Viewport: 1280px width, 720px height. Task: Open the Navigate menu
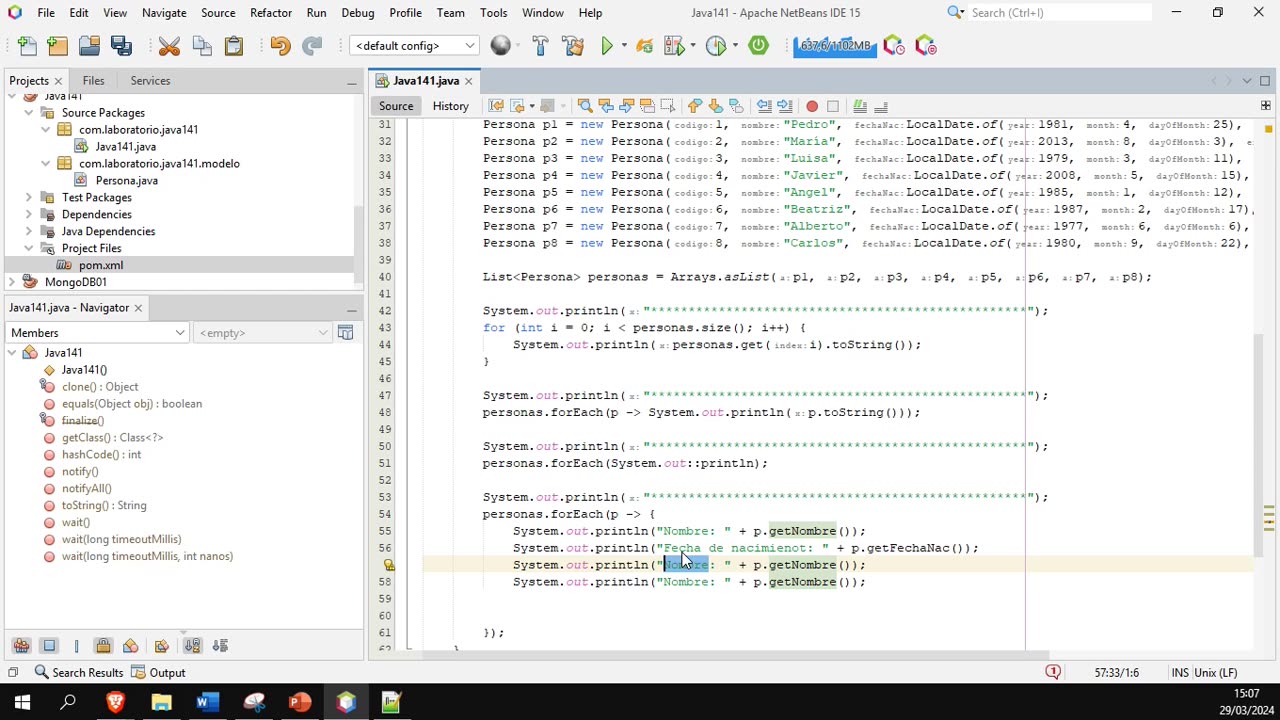(x=164, y=13)
